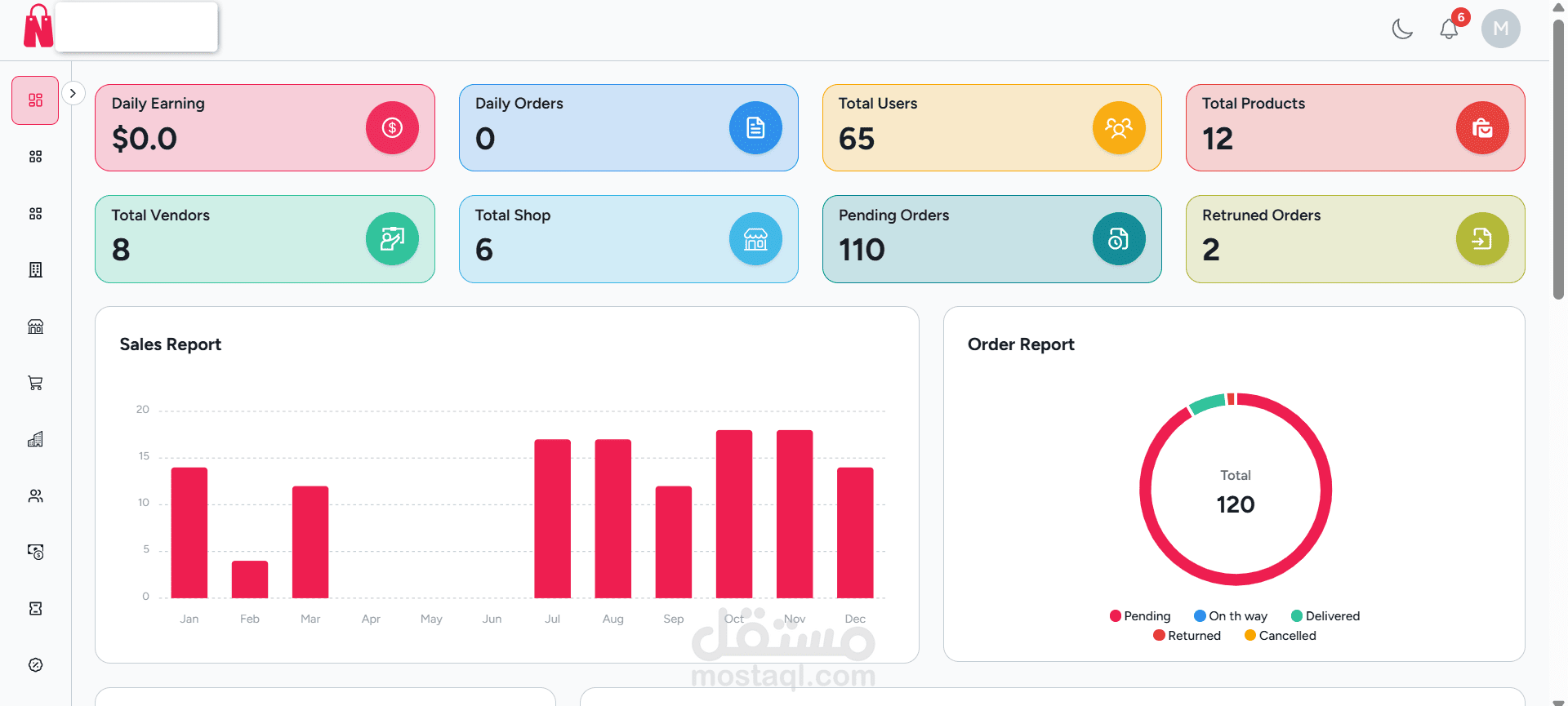This screenshot has height=706, width=1568.
Task: Select the Pending Orders card title
Action: 894,215
